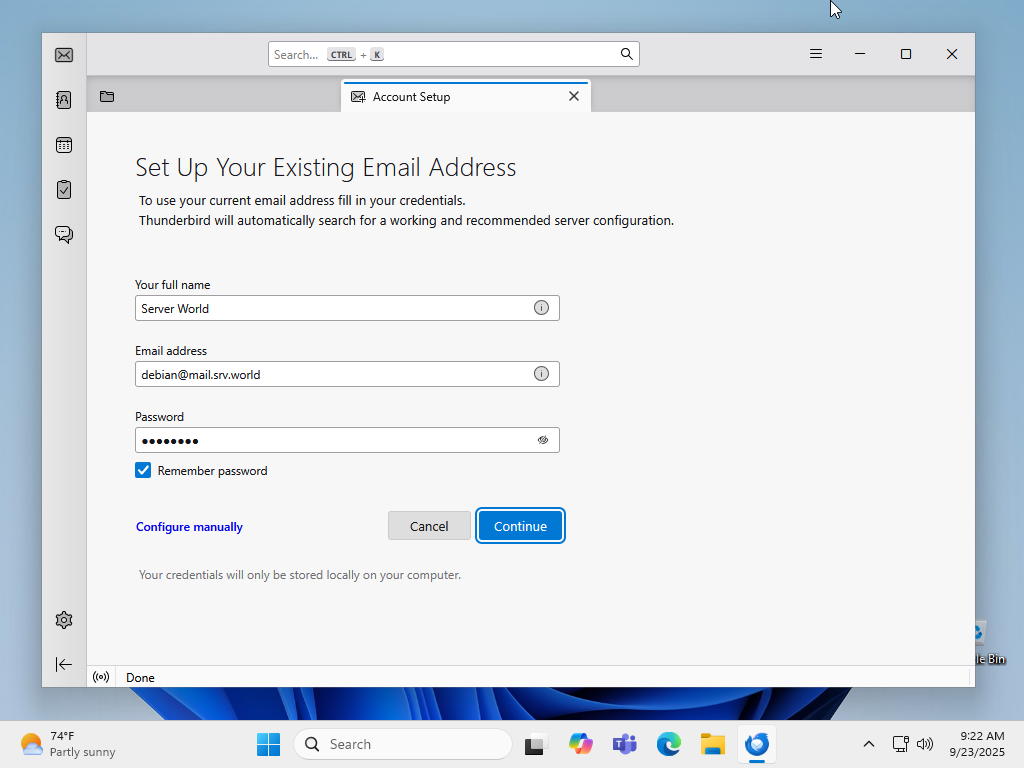Screen dimensions: 1024x768
Task: Close the Account Setup tab
Action: (x=574, y=96)
